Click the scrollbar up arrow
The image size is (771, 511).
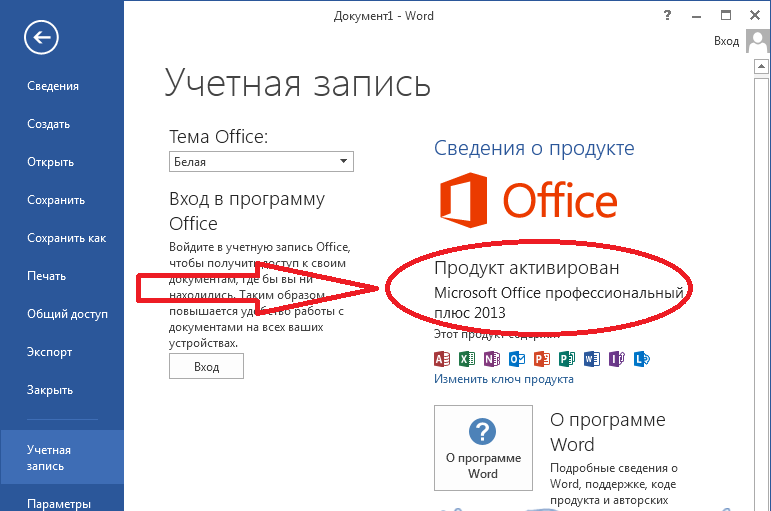[761, 66]
